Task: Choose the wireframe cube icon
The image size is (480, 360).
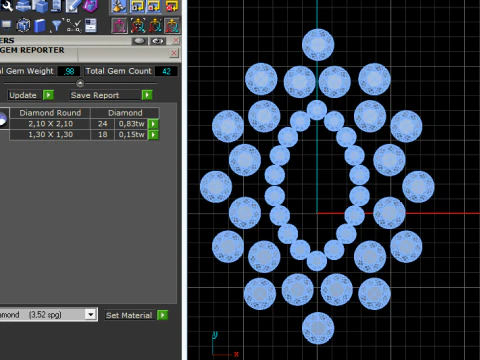Action: pos(23,25)
